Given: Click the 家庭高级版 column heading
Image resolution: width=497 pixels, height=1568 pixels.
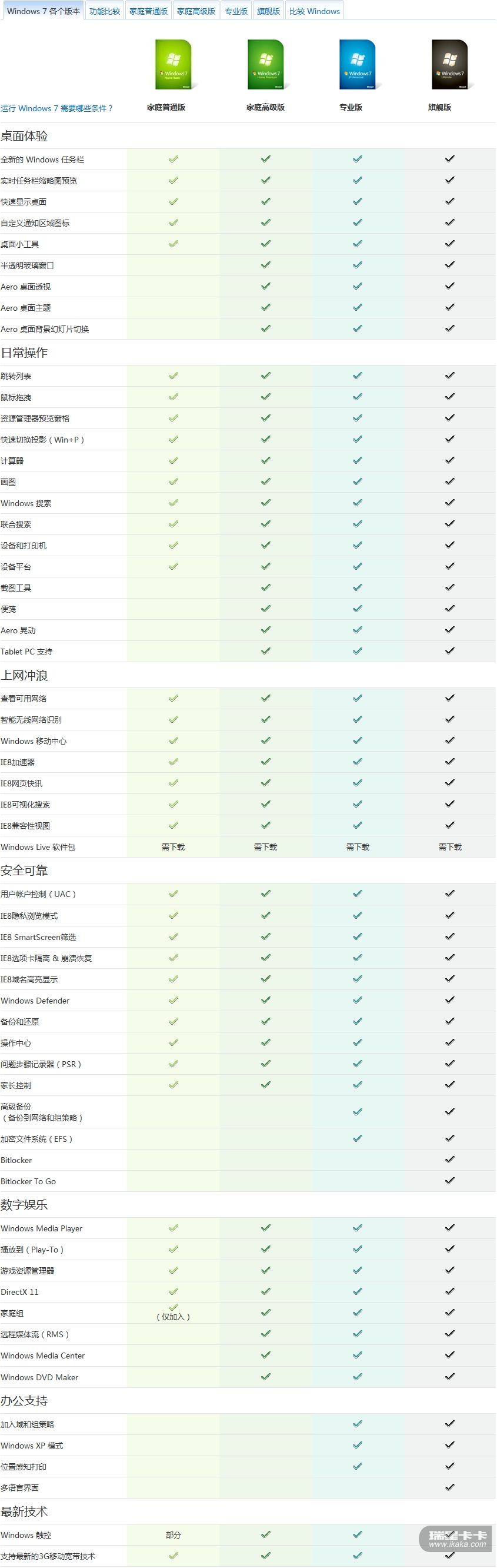Looking at the screenshot, I should (265, 107).
